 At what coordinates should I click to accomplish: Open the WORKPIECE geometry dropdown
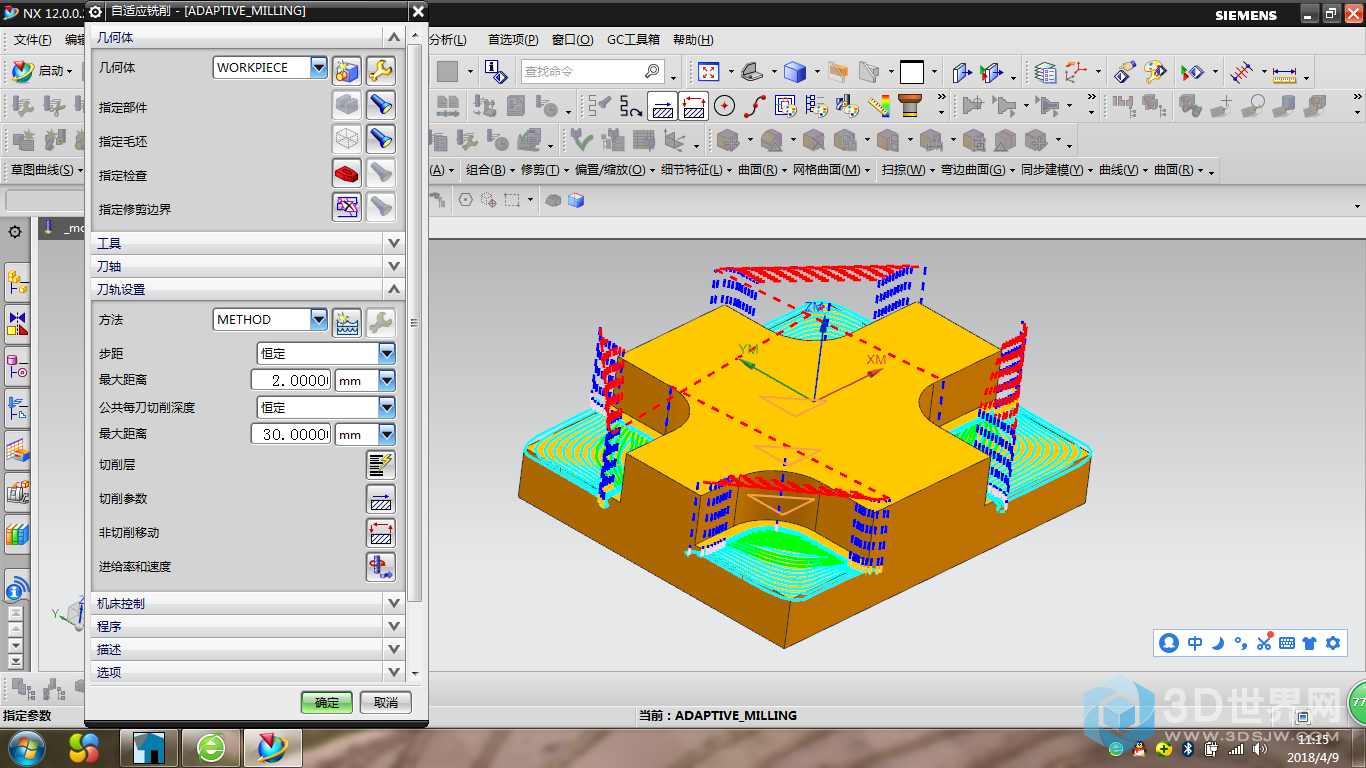click(319, 68)
